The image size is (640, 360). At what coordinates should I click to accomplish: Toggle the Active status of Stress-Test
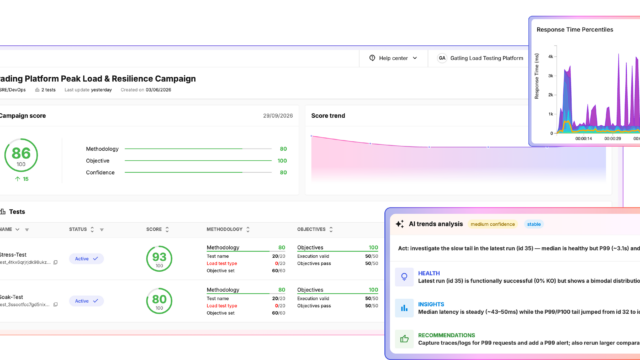pyautogui.click(x=86, y=259)
